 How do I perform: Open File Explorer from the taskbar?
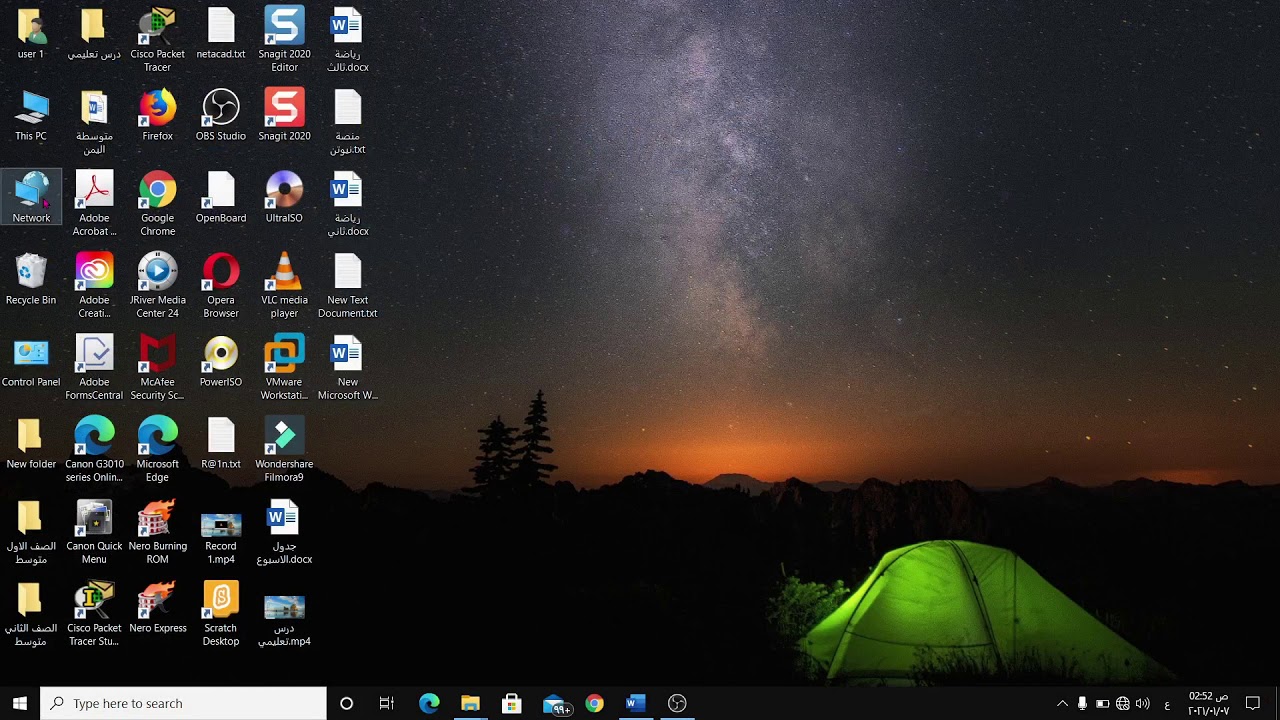(470, 703)
